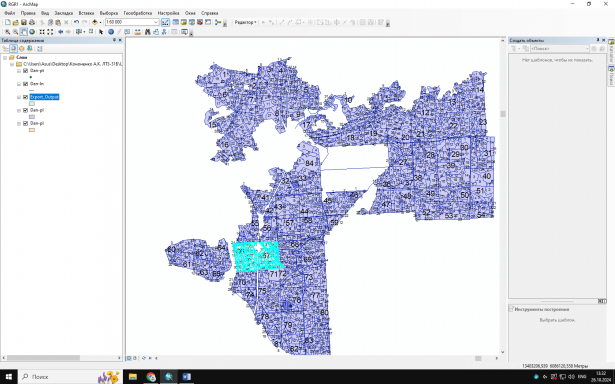Open the Editor toolbar icon

point(165,22)
